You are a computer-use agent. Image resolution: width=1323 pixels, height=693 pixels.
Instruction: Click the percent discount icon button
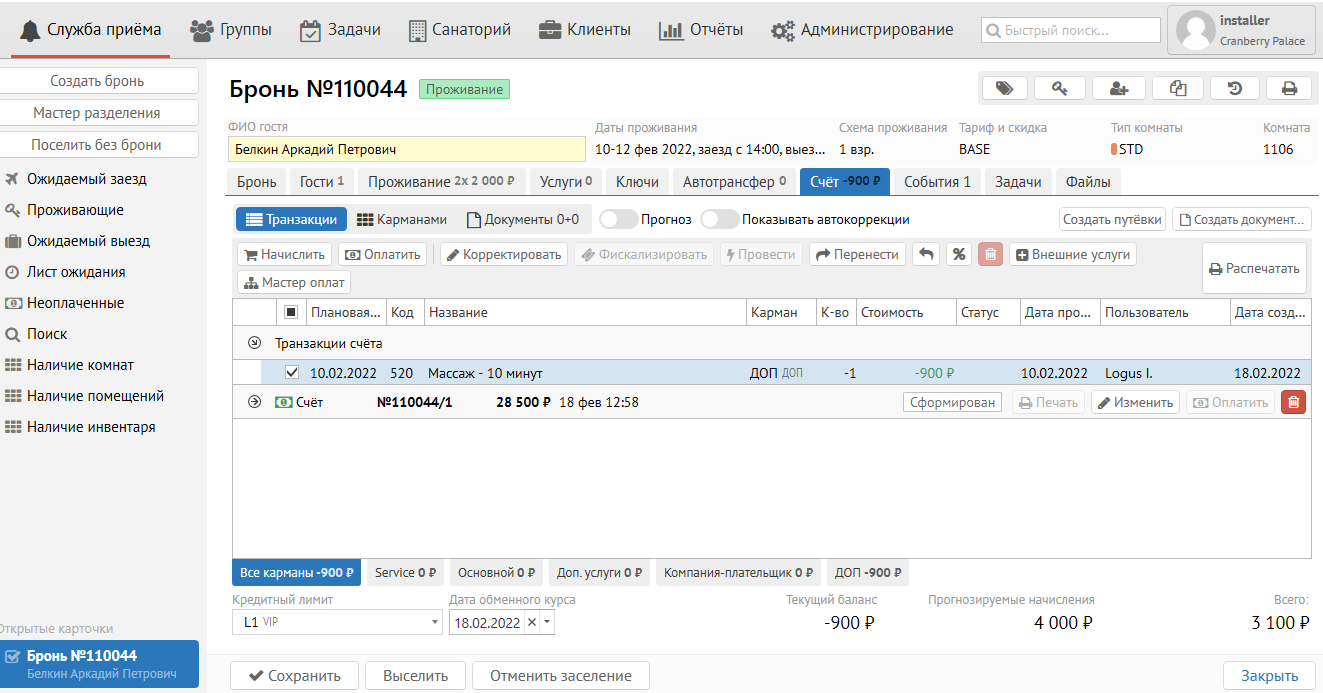pyautogui.click(x=958, y=254)
